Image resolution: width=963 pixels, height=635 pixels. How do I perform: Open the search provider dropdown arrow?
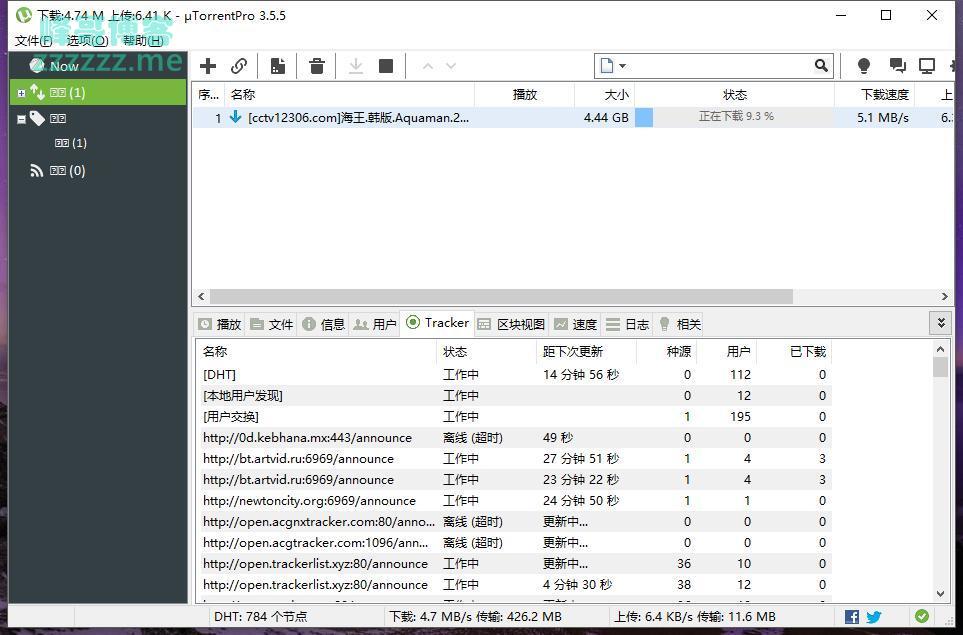[622, 66]
